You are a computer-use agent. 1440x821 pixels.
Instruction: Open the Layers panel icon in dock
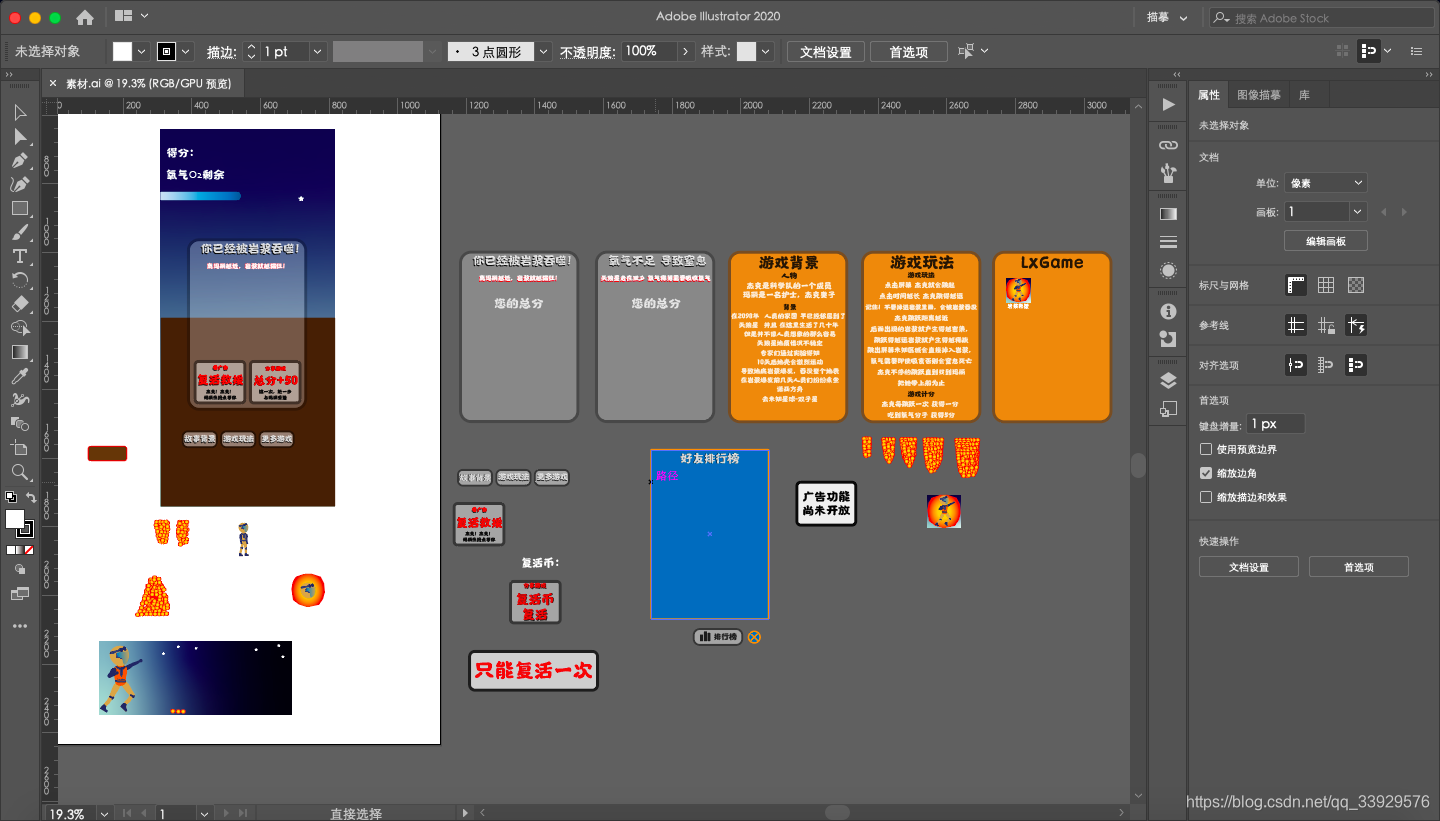point(1168,380)
